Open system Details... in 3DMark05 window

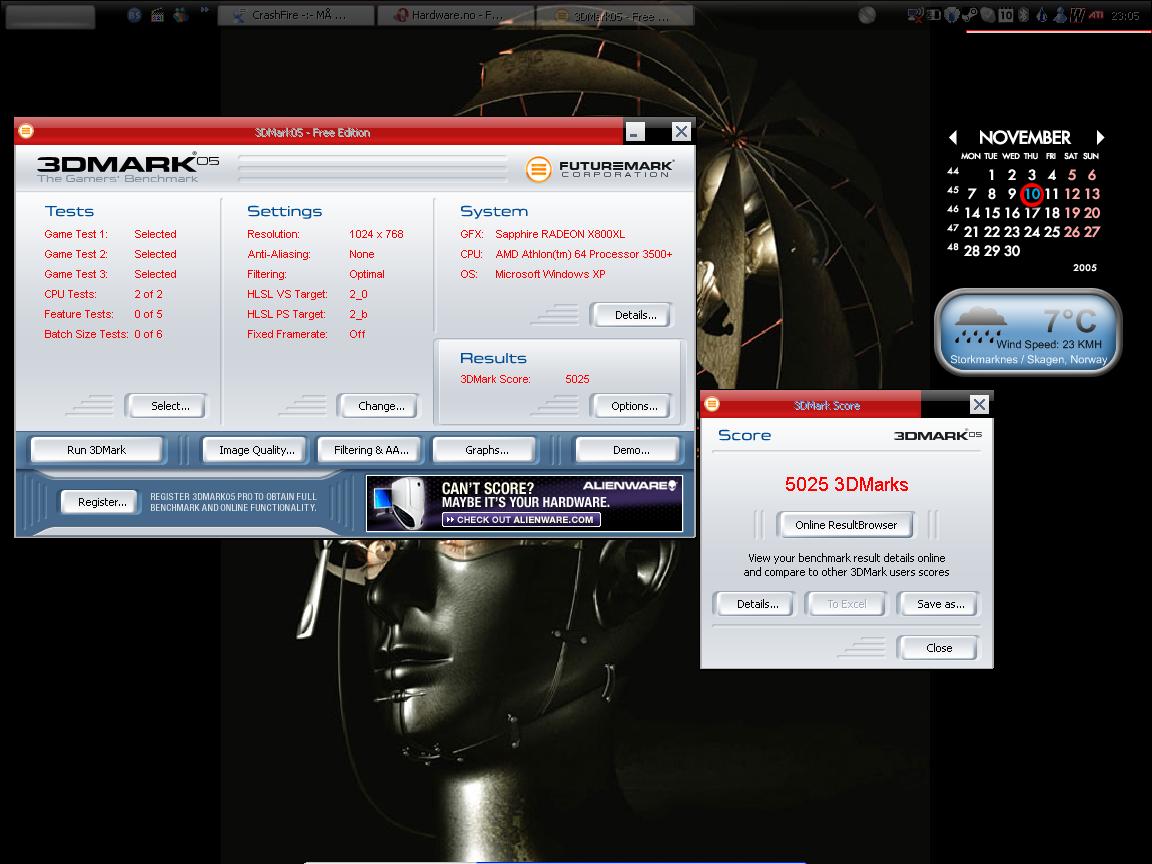point(631,314)
